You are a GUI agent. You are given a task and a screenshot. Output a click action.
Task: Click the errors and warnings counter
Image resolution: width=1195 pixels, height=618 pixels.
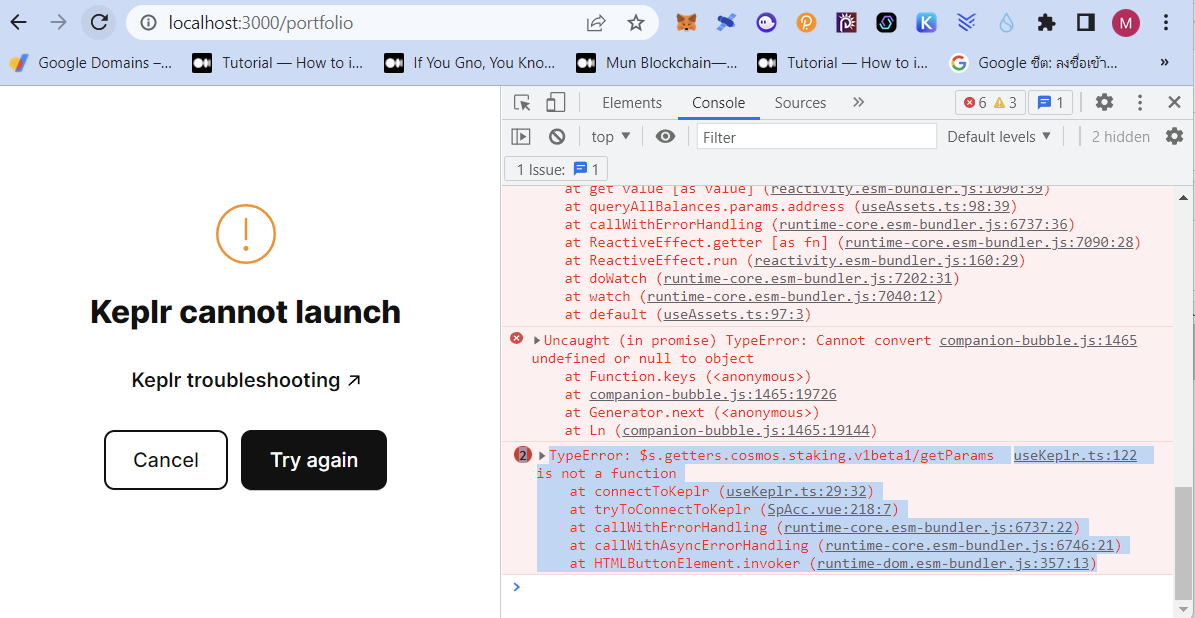(x=990, y=103)
